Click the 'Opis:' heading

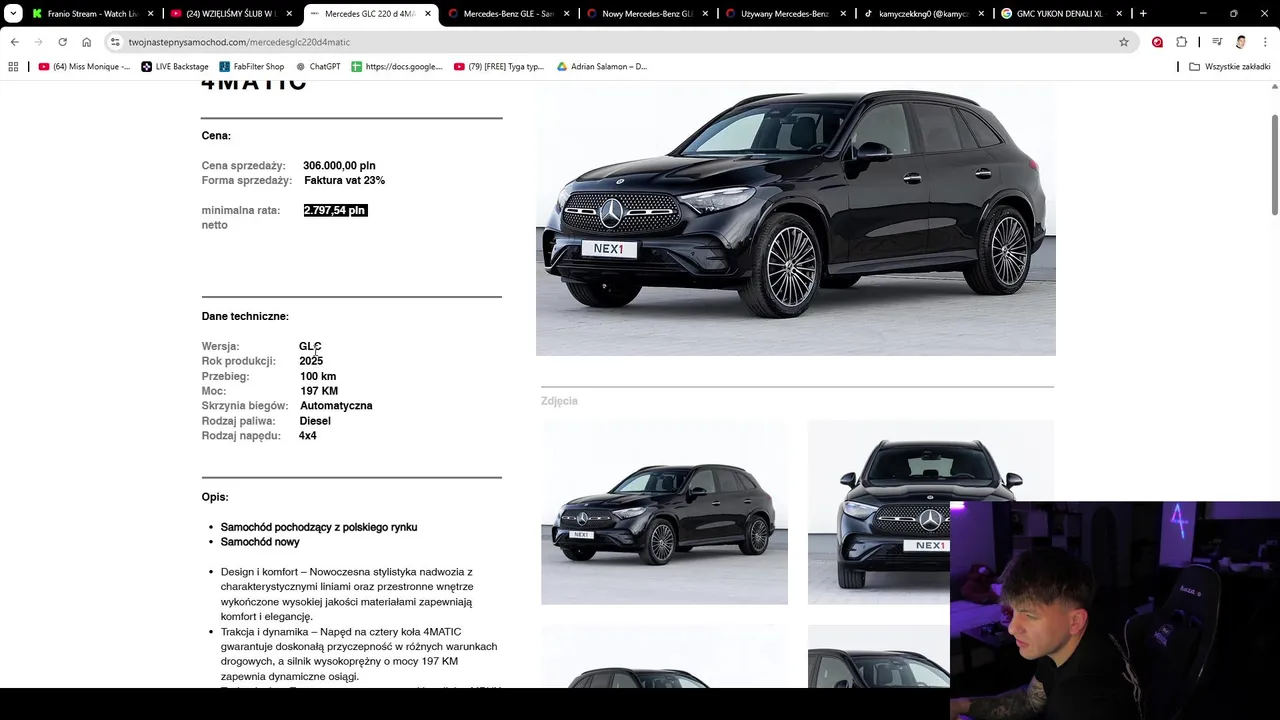coord(215,497)
